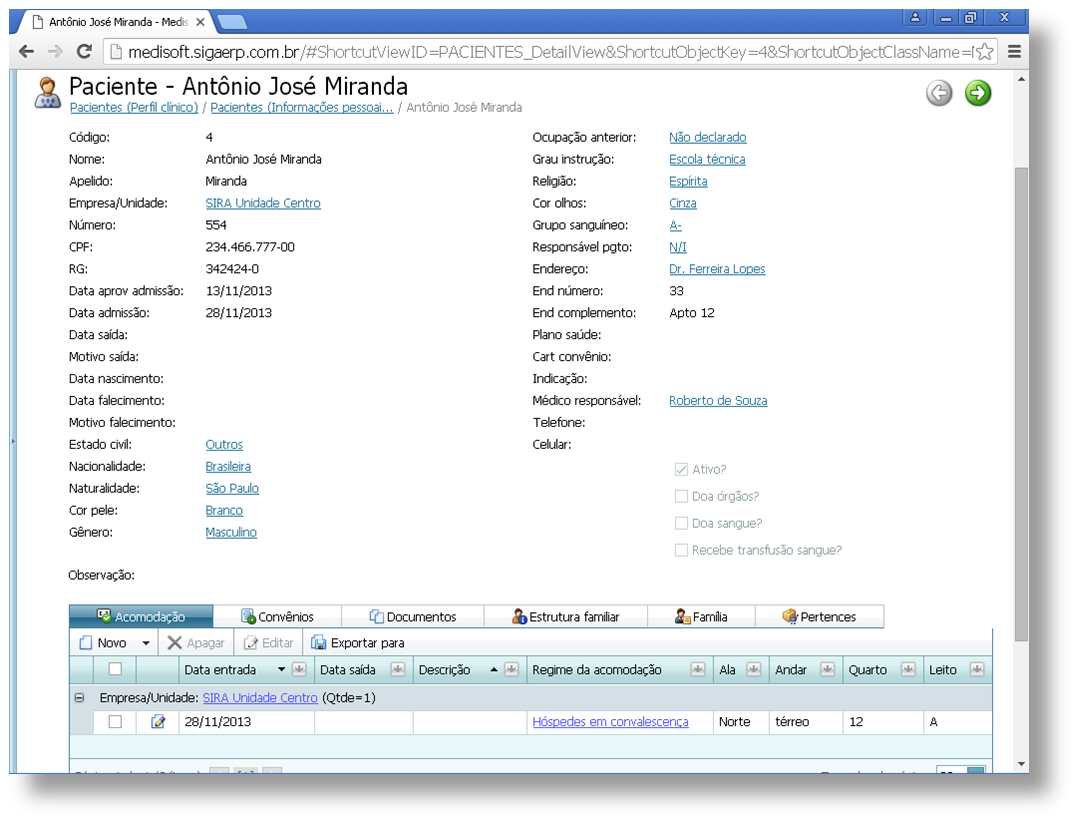Click the patient avatar icon
The image size is (1078, 823).
click(47, 93)
